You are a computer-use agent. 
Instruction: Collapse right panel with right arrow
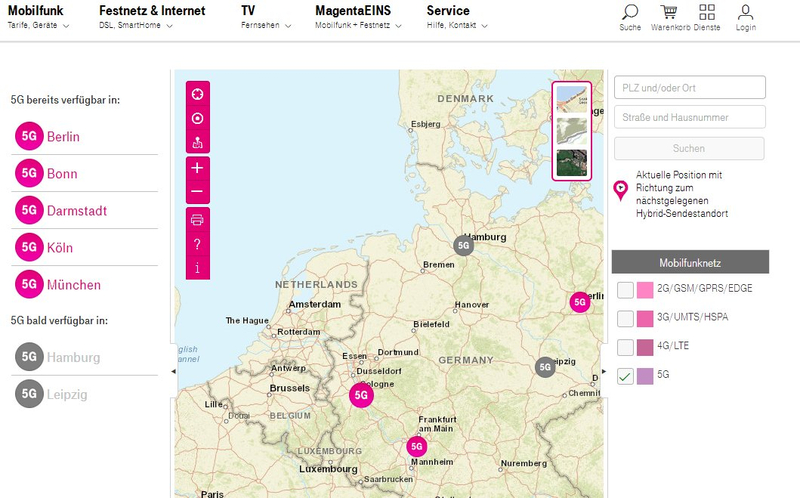[605, 371]
